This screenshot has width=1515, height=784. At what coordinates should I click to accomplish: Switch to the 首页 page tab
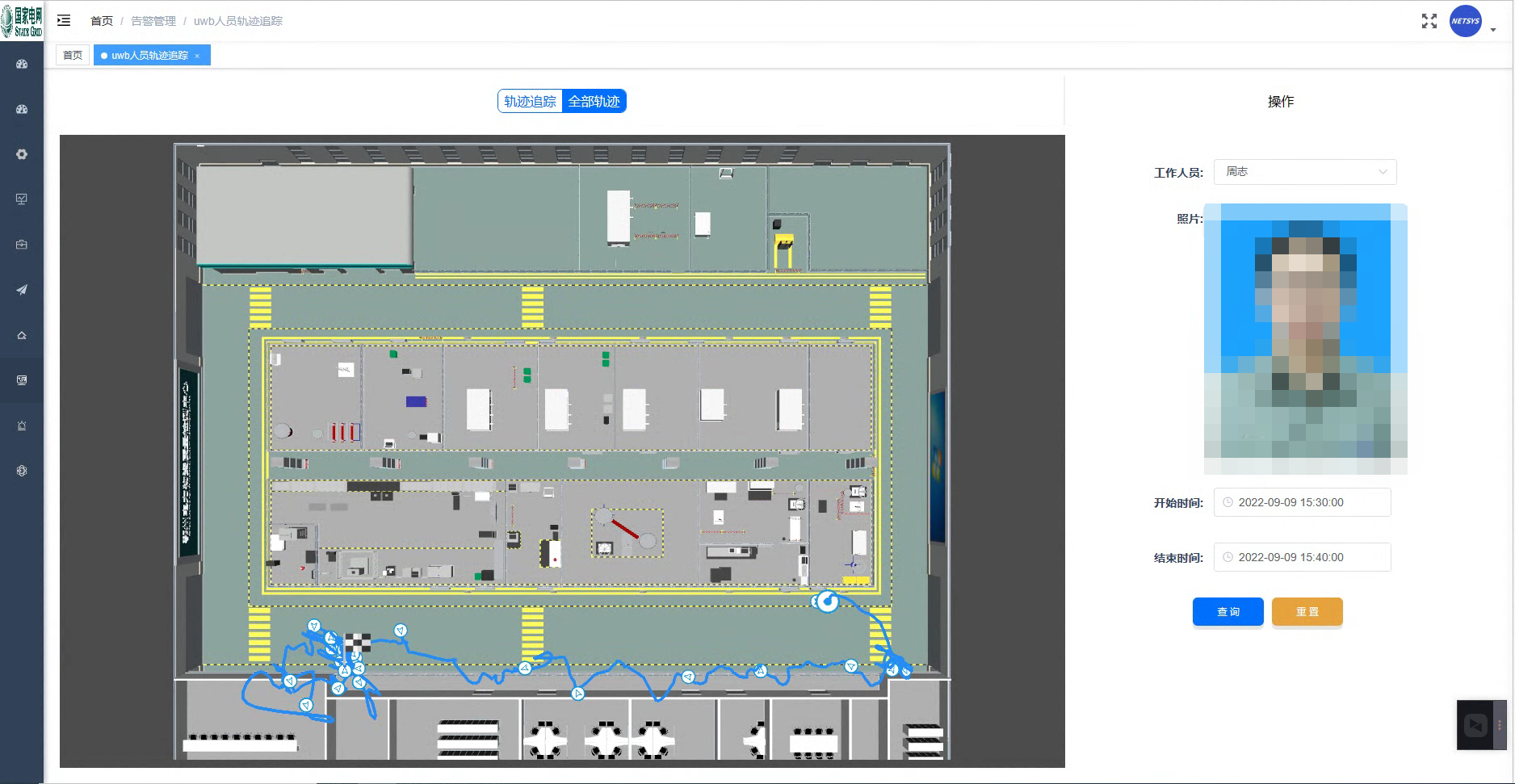(x=73, y=55)
